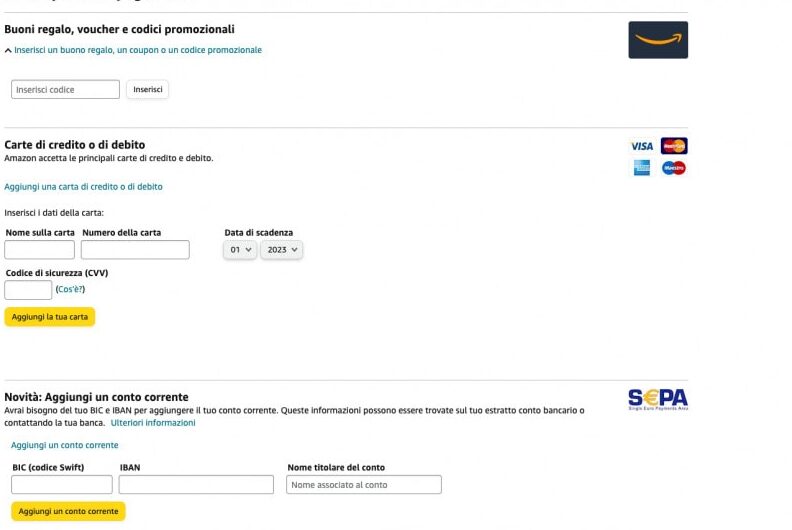Click the SEPA logo

[658, 399]
